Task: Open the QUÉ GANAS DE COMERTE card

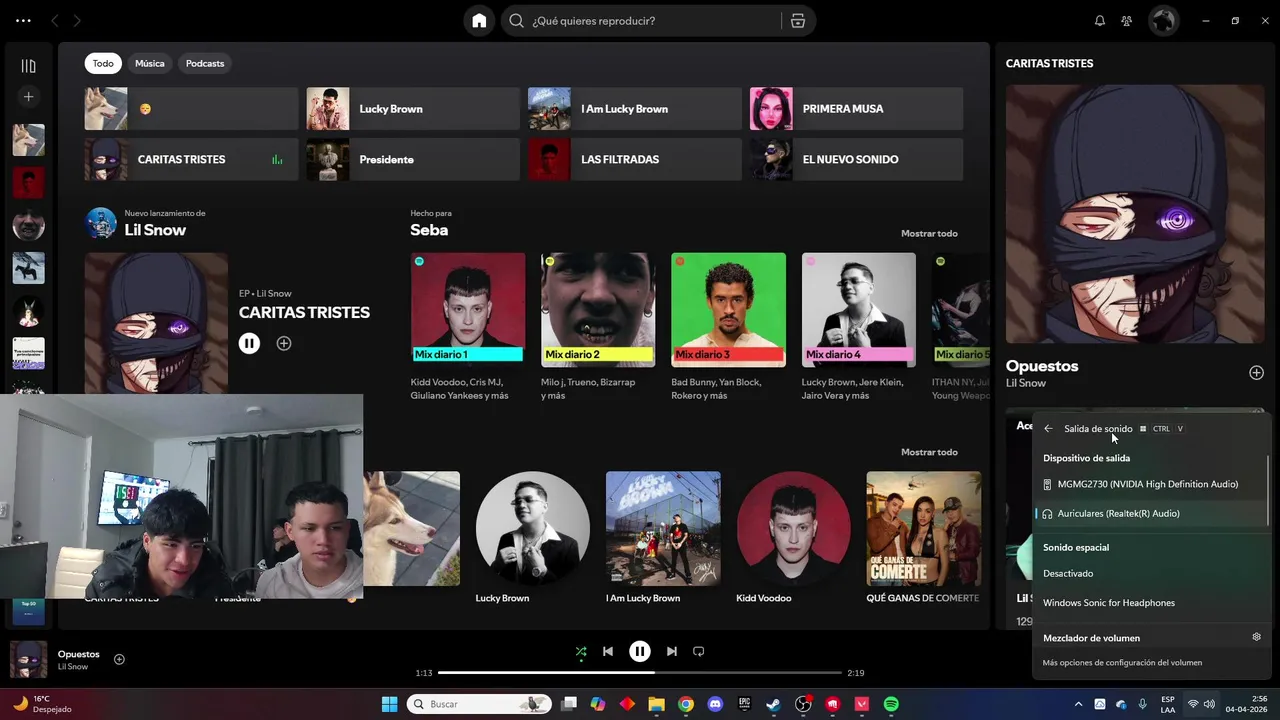Action: click(x=923, y=538)
